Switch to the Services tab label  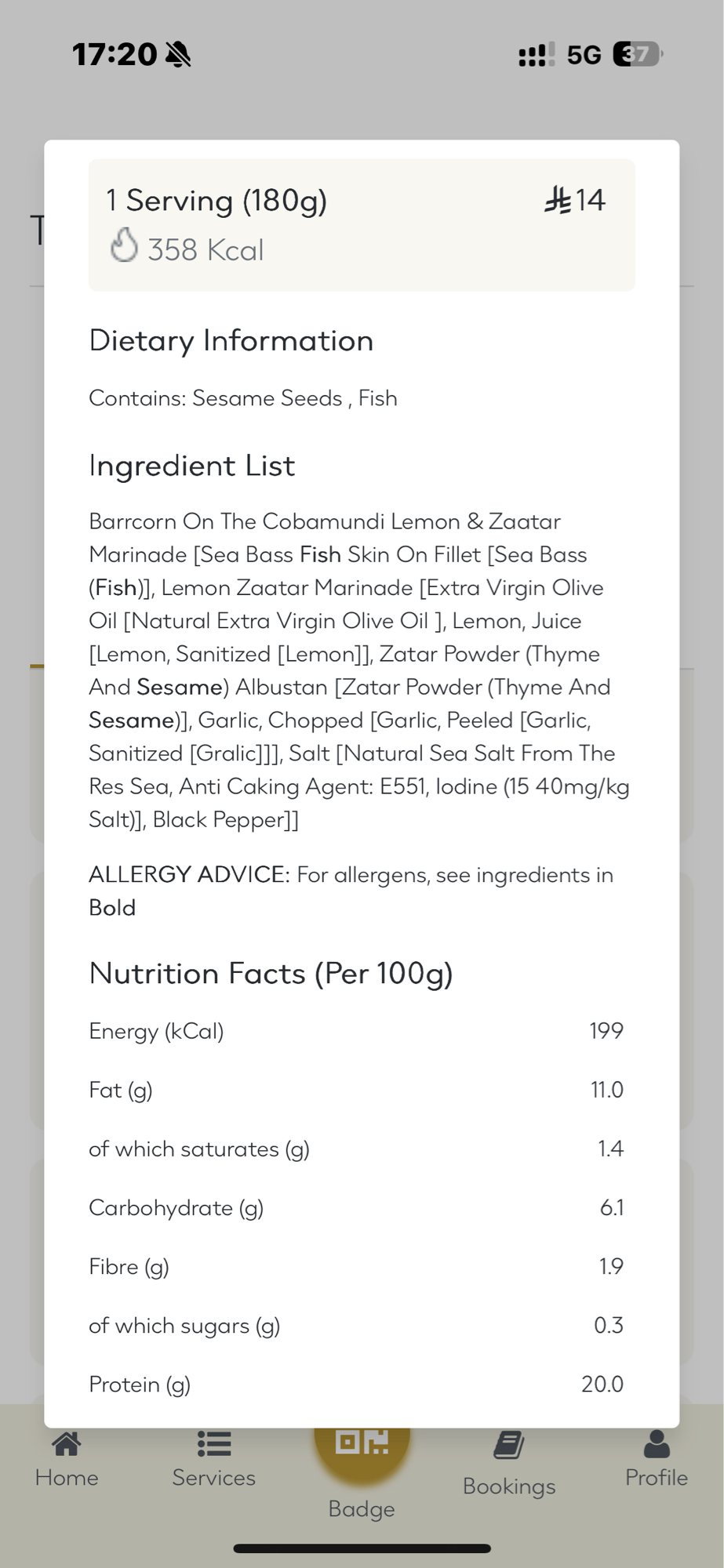213,1478
